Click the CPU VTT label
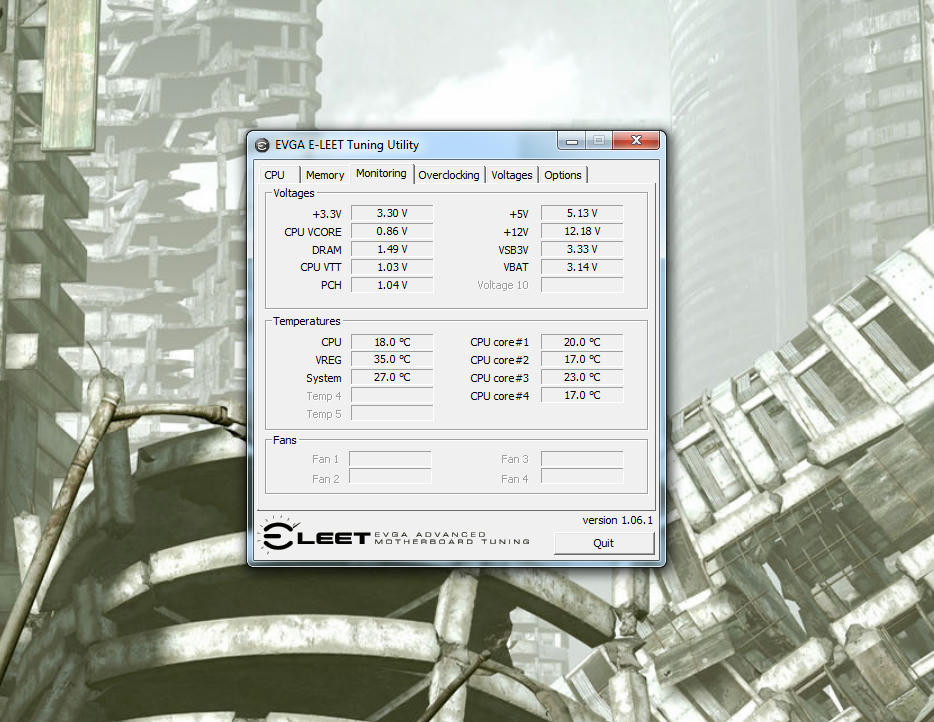The height and width of the screenshot is (722, 934). (x=320, y=267)
